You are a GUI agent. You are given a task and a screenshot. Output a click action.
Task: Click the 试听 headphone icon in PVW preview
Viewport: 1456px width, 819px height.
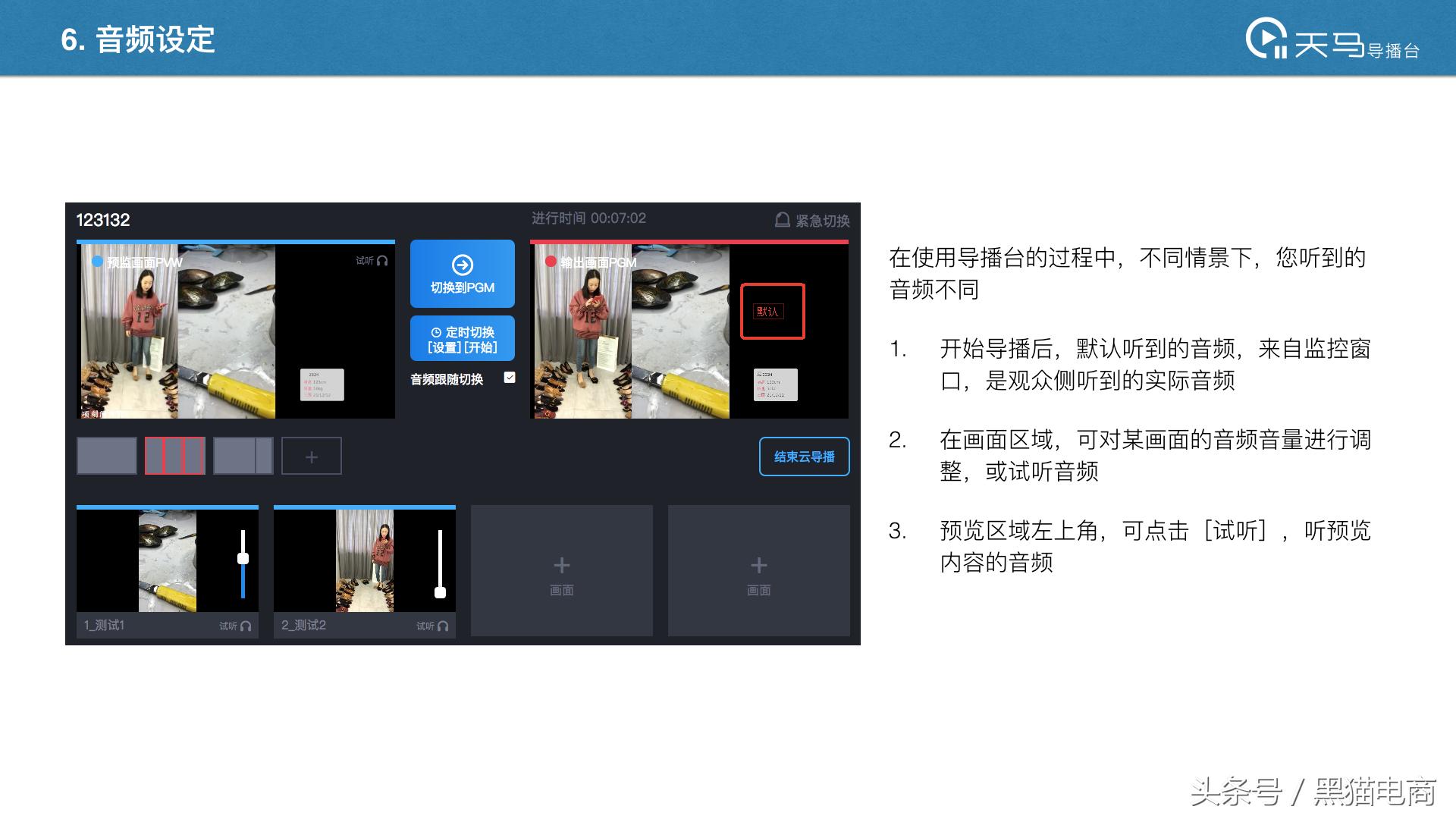pos(382,261)
